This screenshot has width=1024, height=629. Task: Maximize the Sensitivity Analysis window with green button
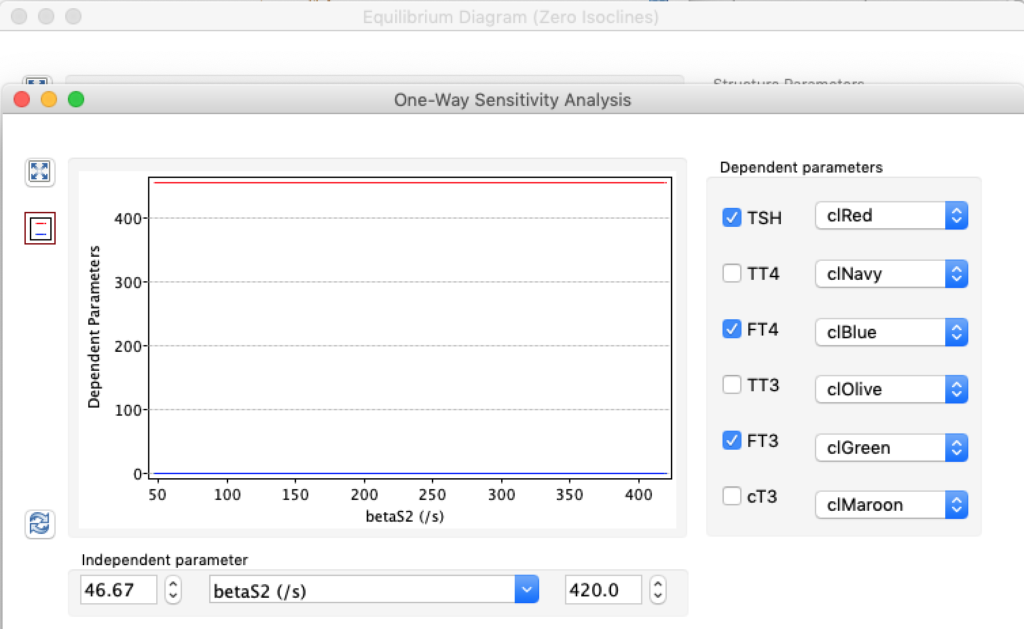click(76, 99)
